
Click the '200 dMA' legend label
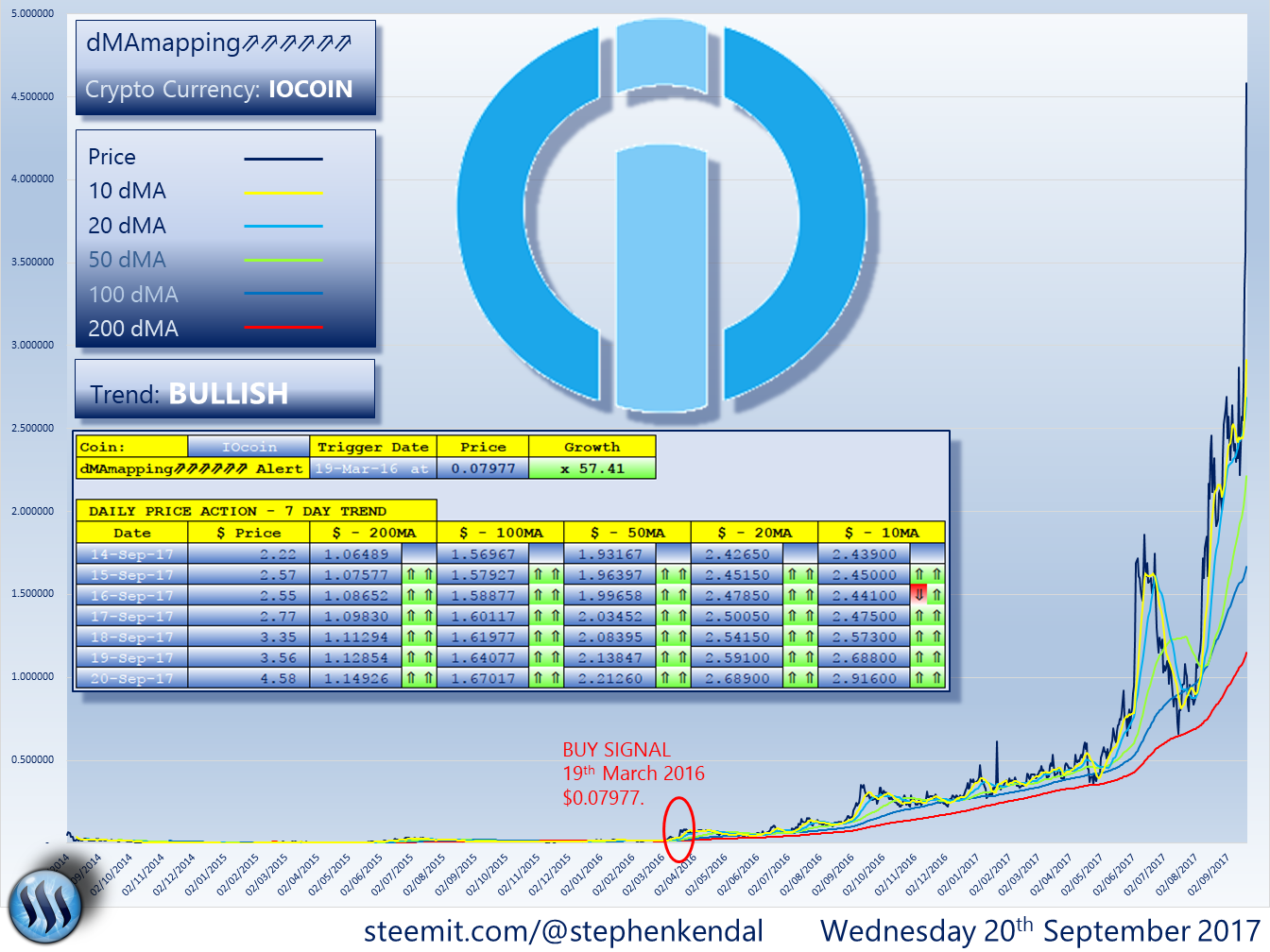tap(133, 329)
